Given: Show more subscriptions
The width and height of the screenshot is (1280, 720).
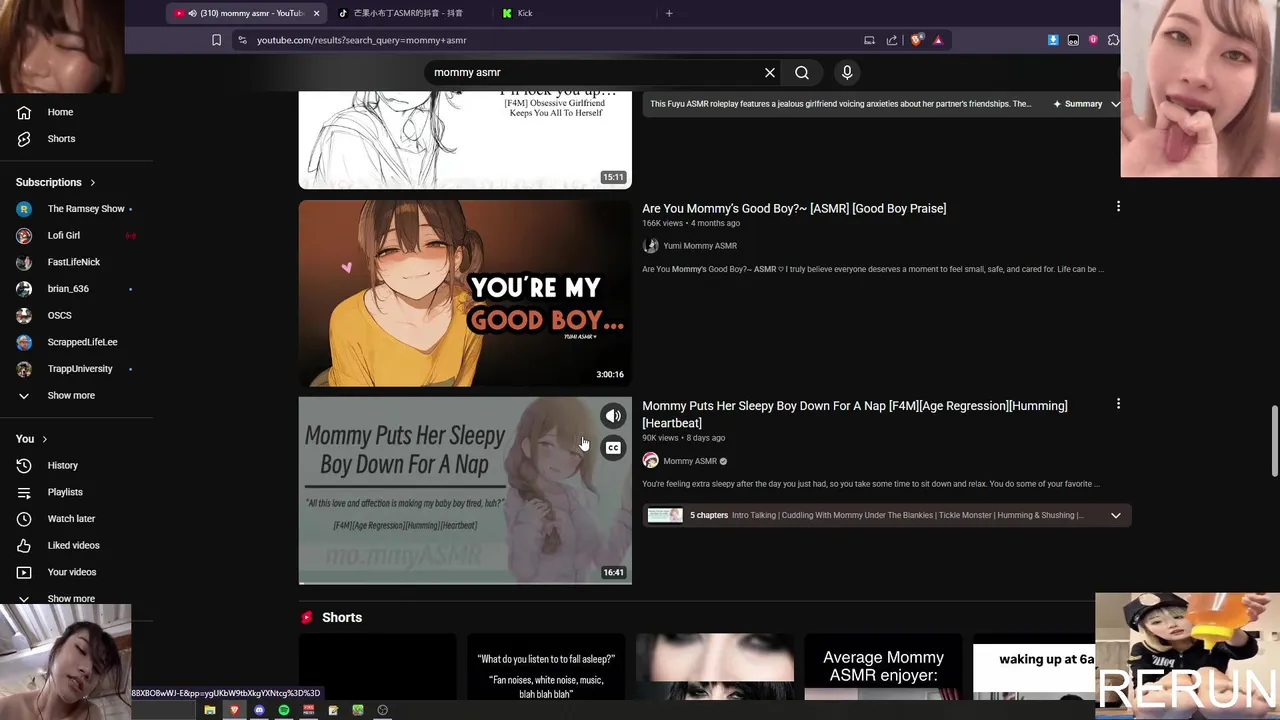Looking at the screenshot, I should [71, 396].
